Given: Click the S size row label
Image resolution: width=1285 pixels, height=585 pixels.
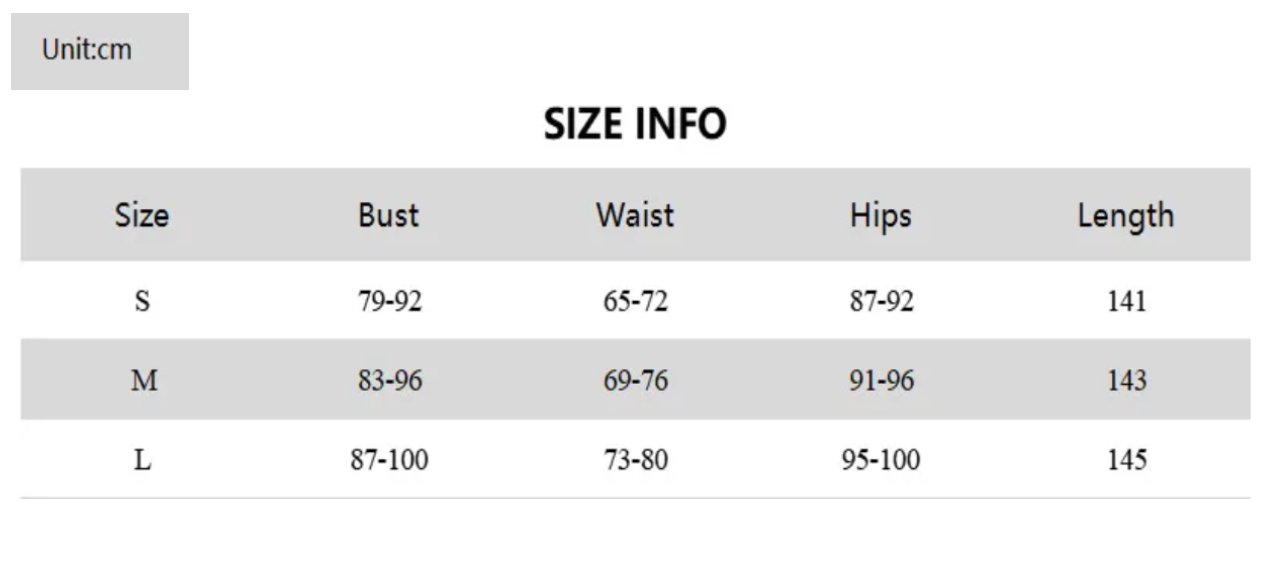Looking at the screenshot, I should pos(143,301).
